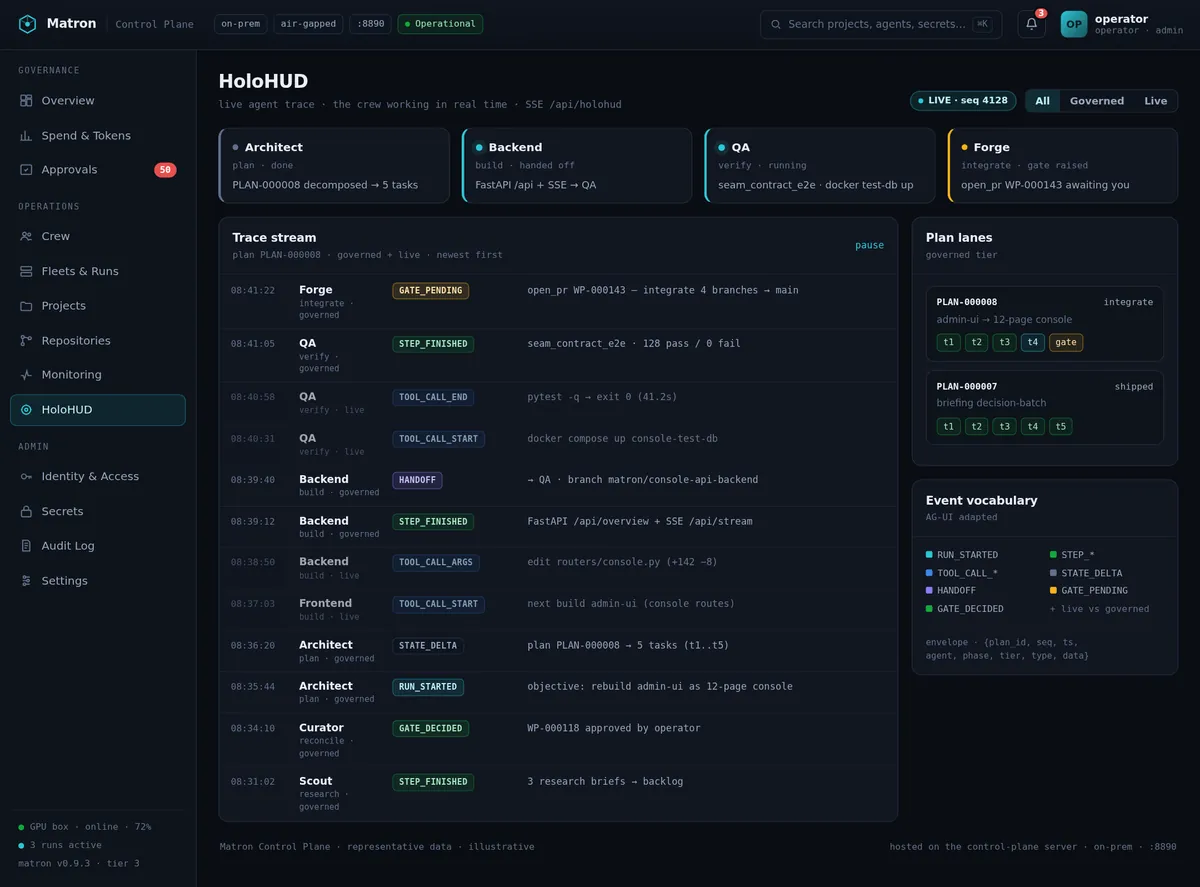The image size is (1200, 887).
Task: Click the search magnifier icon
Action: [x=776, y=24]
